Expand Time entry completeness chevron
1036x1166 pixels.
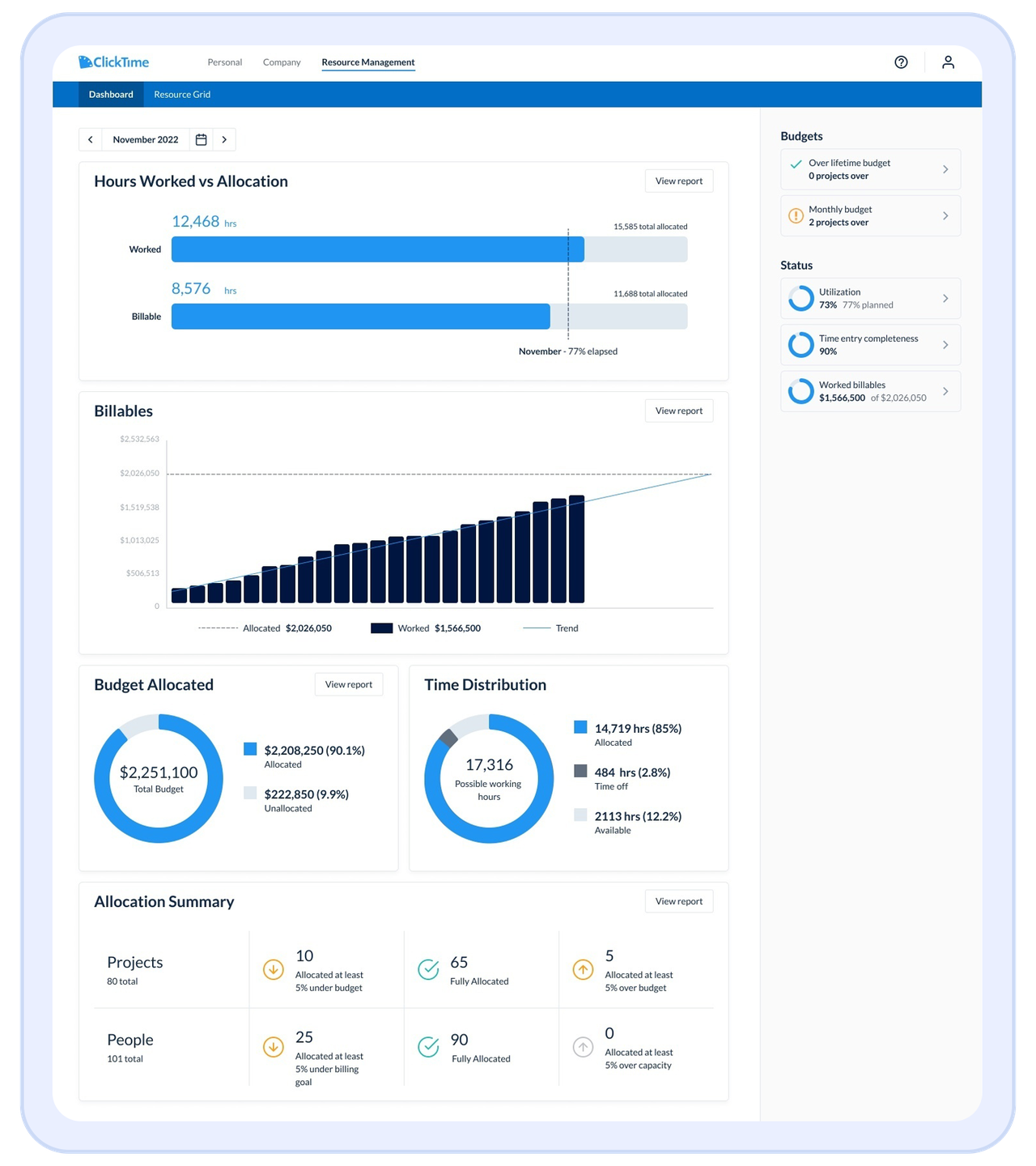[945, 345]
